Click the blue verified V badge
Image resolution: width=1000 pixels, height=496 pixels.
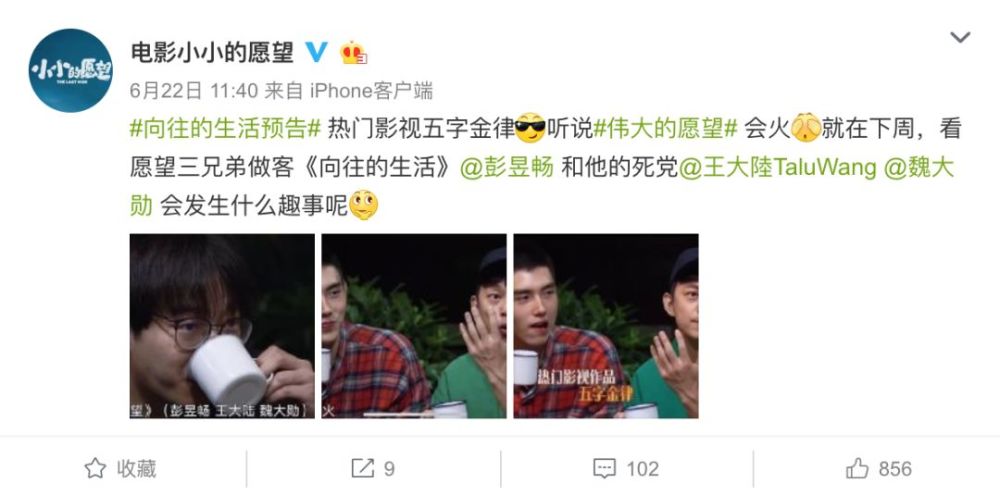tap(317, 52)
